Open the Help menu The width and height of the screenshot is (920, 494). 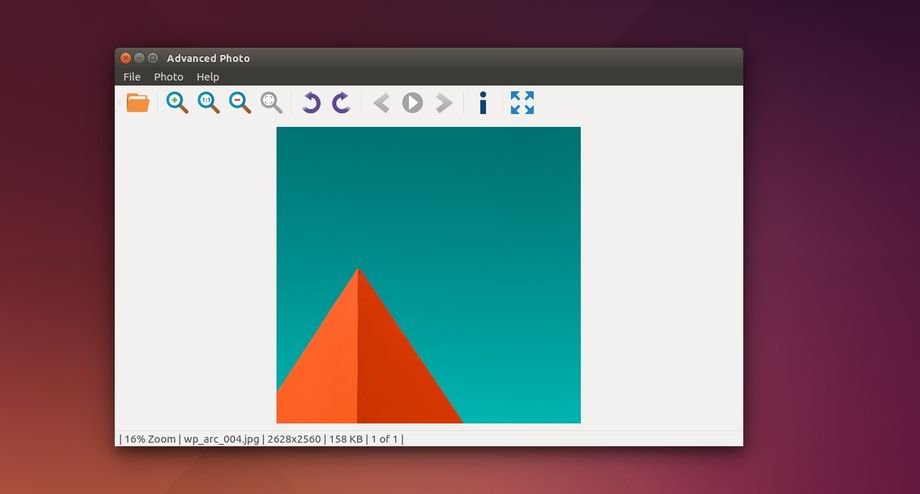pos(208,77)
